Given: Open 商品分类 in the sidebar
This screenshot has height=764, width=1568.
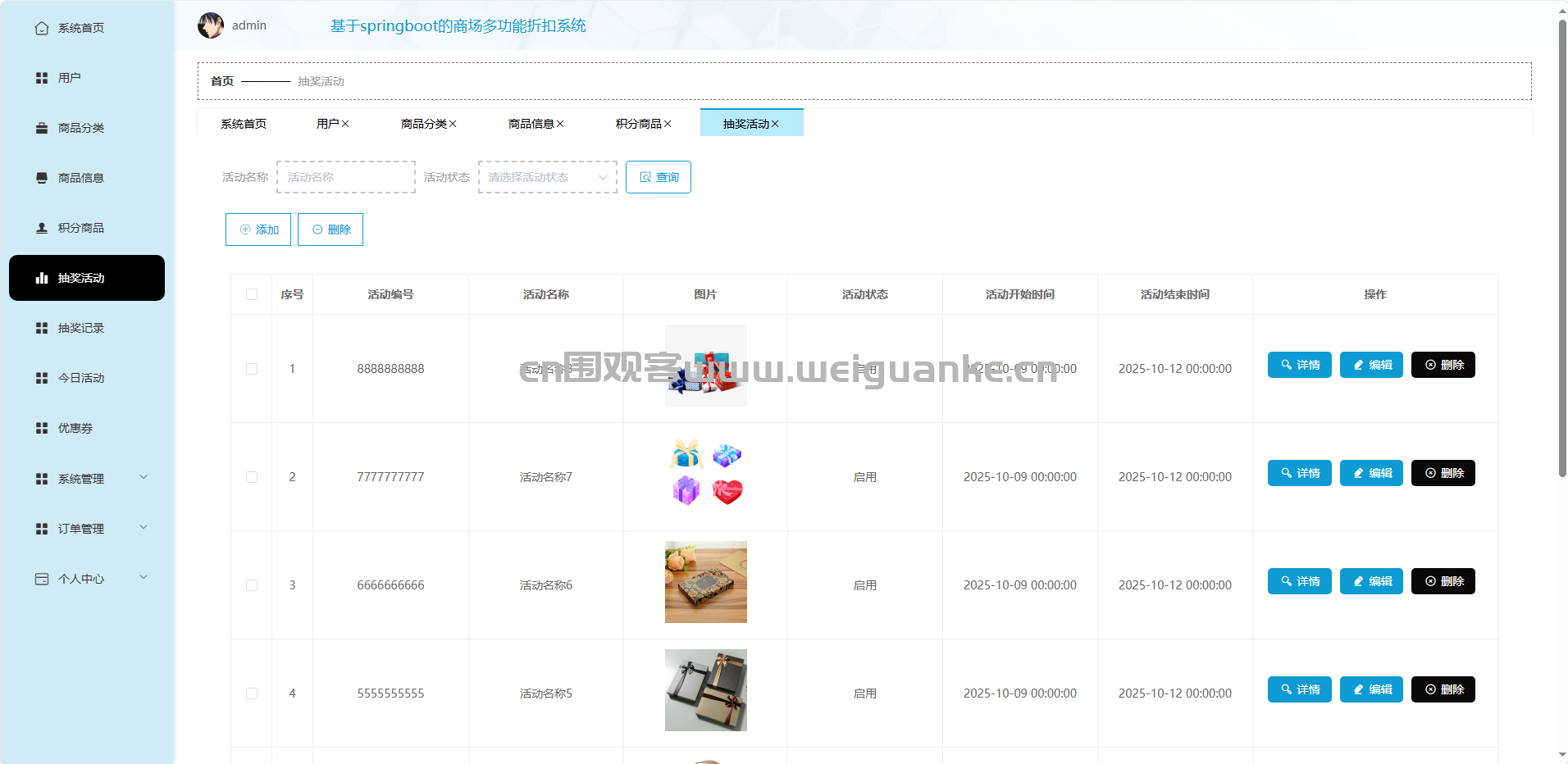Looking at the screenshot, I should coord(80,128).
